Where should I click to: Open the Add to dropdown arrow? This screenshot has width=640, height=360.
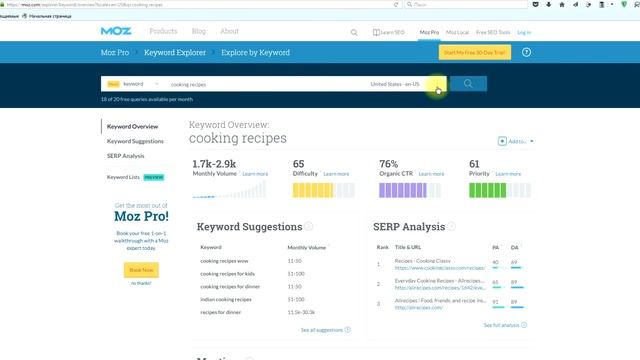point(531,141)
